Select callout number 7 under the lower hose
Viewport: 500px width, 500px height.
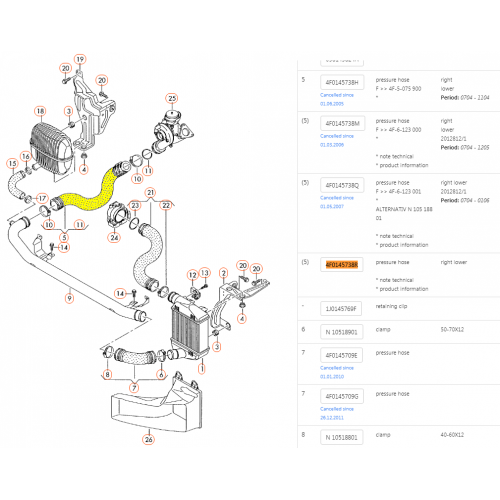134,388
